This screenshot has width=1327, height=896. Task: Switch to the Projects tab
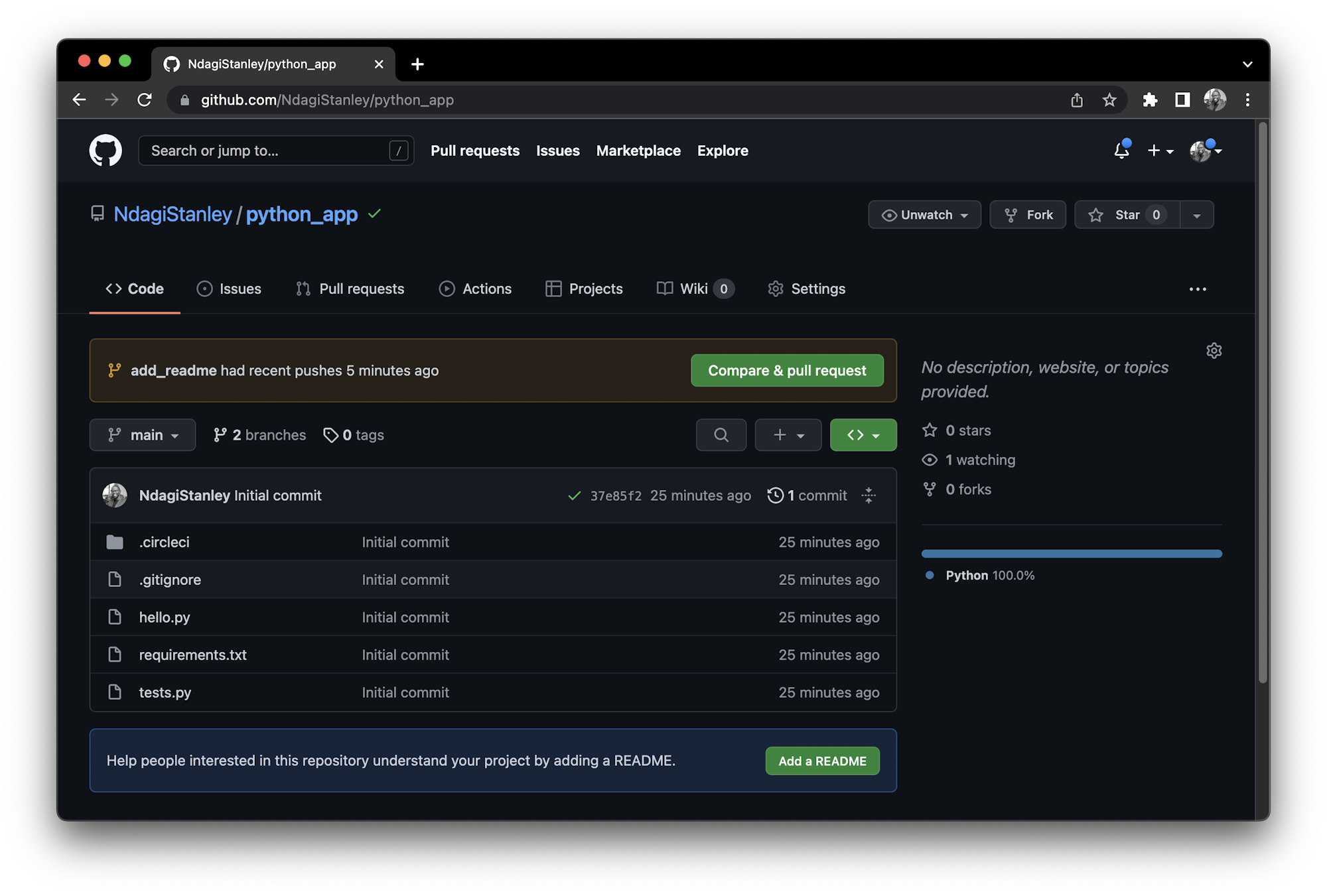[x=584, y=288]
